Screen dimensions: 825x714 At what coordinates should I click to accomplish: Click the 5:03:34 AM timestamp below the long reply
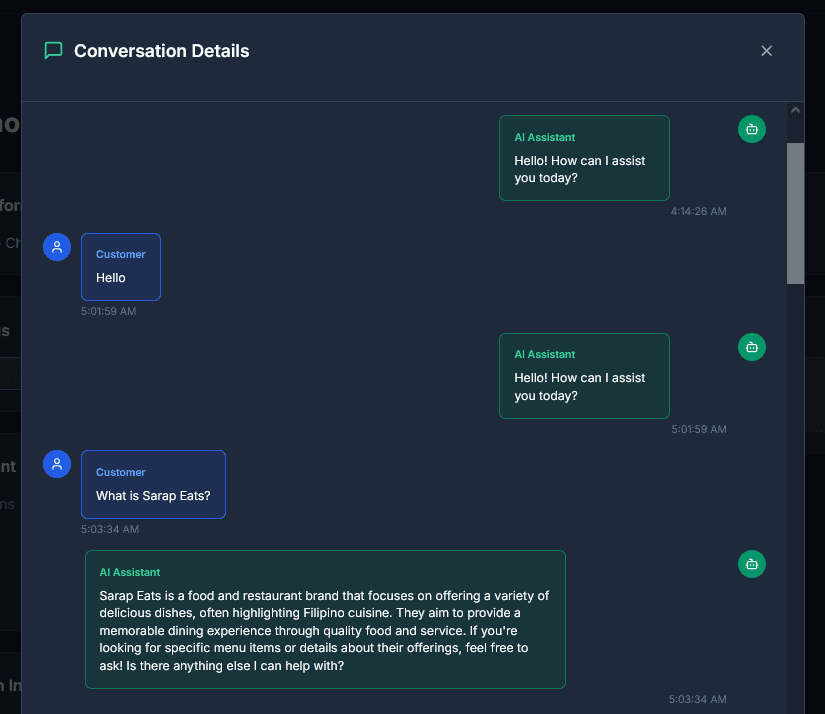[700, 699]
